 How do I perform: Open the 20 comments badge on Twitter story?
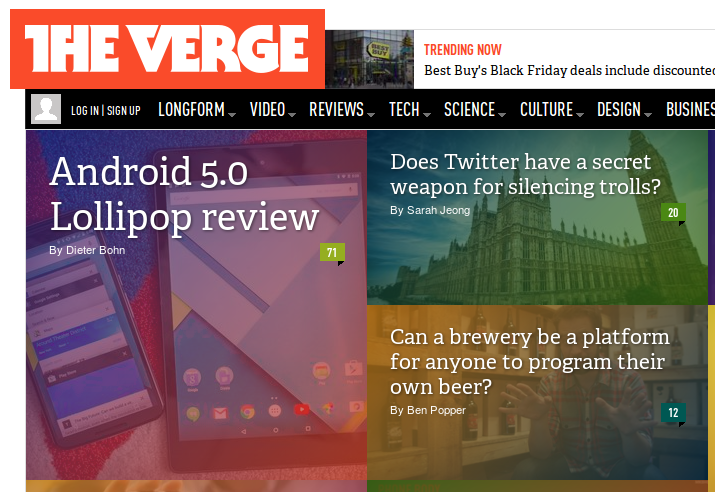click(674, 214)
